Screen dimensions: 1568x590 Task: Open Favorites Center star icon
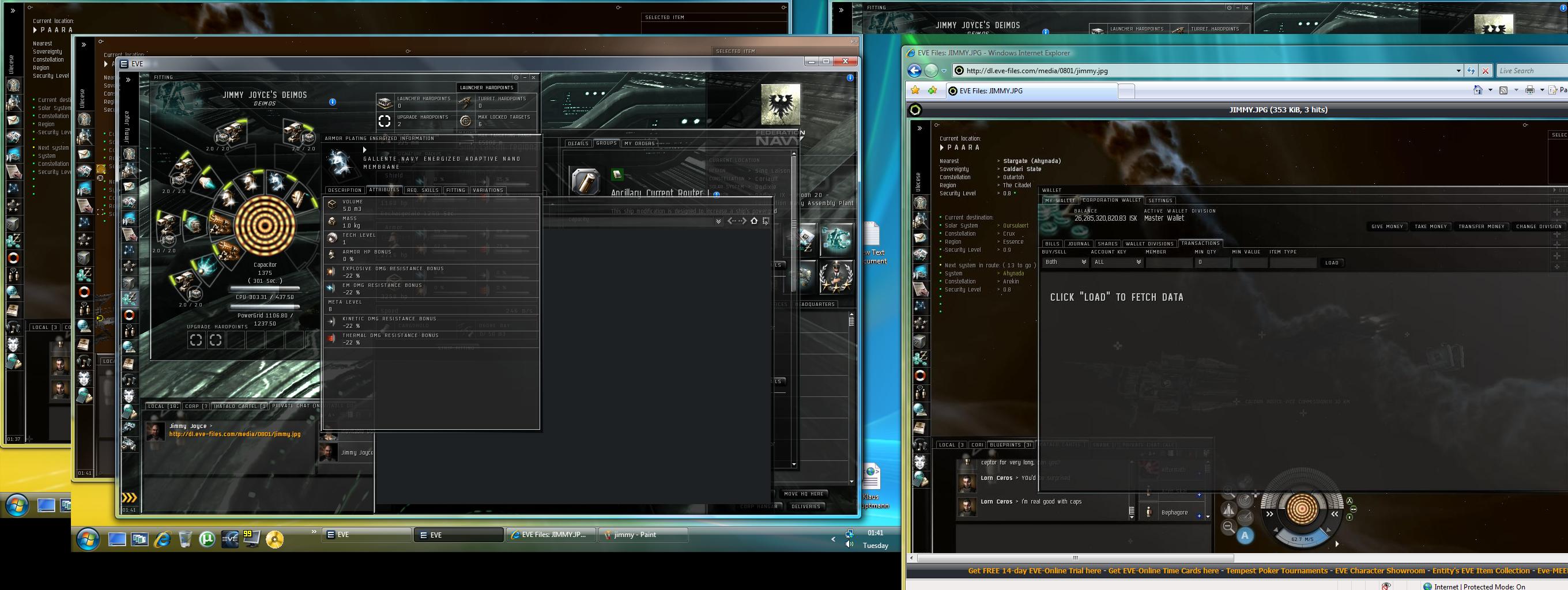tap(915, 90)
